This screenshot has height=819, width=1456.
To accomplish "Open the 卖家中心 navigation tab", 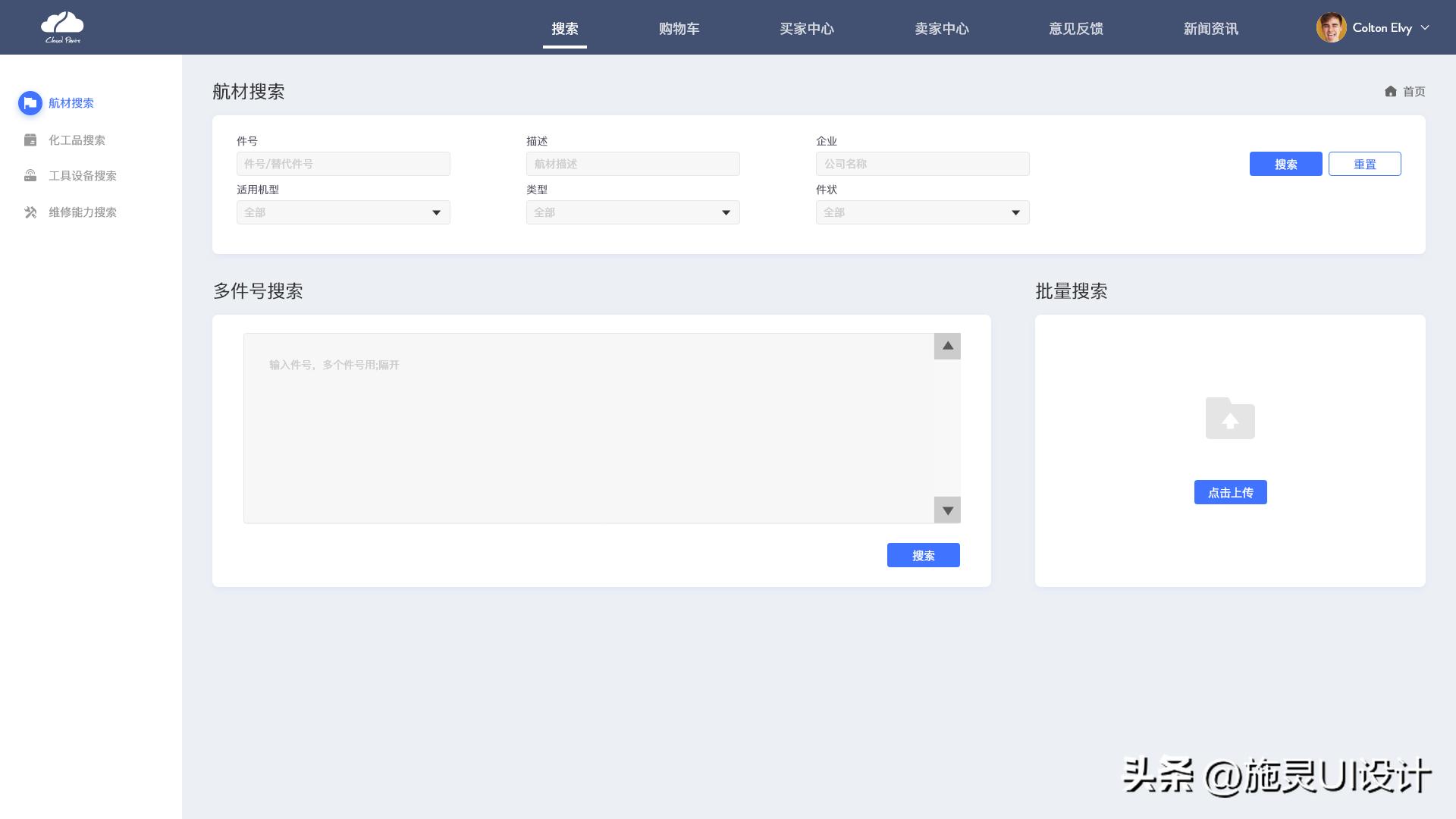I will pos(941,29).
